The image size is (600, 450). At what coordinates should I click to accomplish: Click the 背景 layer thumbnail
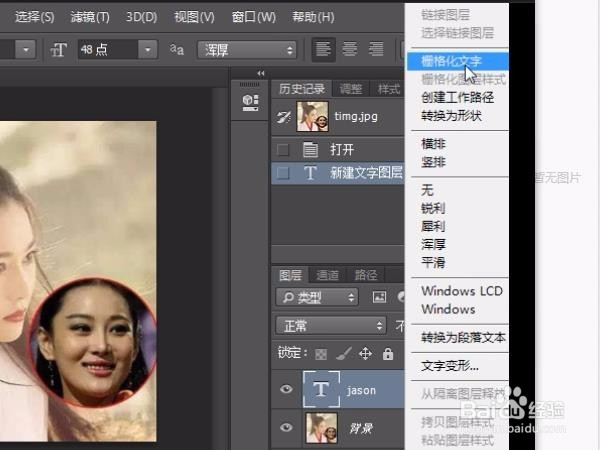coord(321,428)
